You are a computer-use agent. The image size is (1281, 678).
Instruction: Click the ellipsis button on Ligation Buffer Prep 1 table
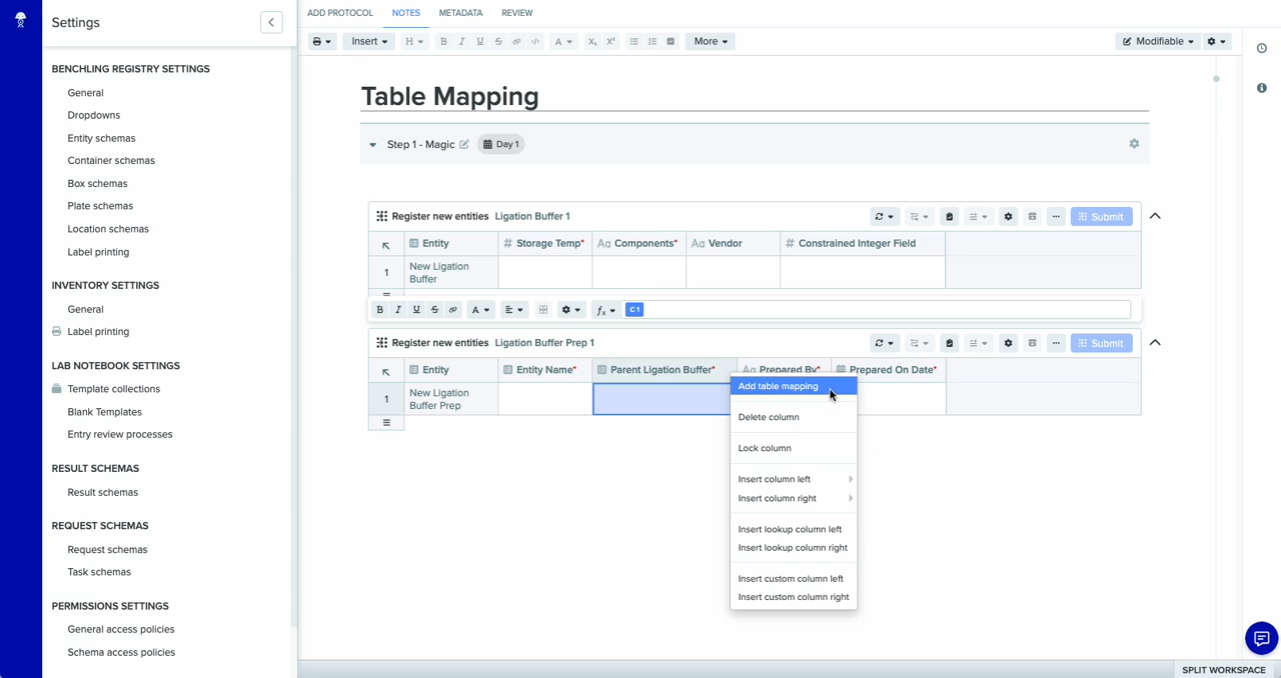(x=1056, y=343)
